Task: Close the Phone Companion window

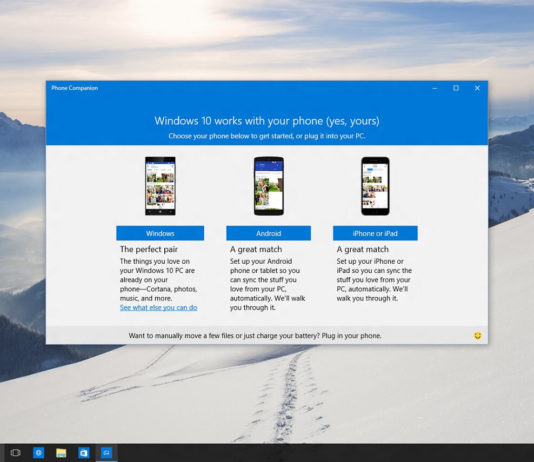Action: 477,88
